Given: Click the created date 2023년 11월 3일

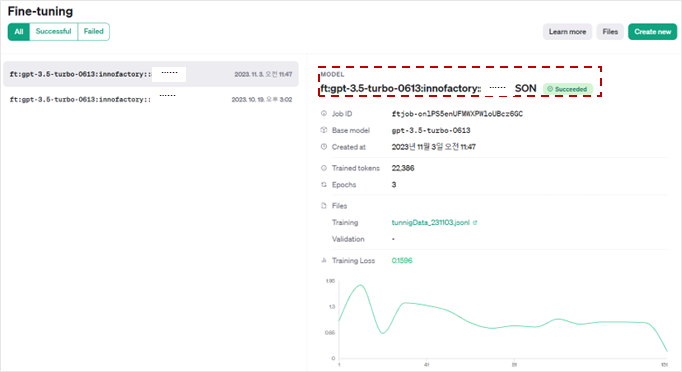Looking at the screenshot, I should [434, 147].
